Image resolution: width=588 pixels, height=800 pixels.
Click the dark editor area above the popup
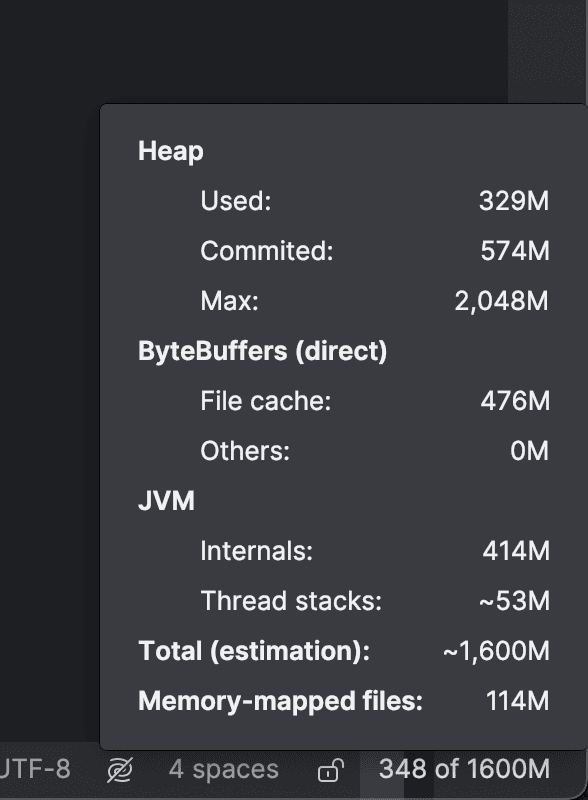254,51
